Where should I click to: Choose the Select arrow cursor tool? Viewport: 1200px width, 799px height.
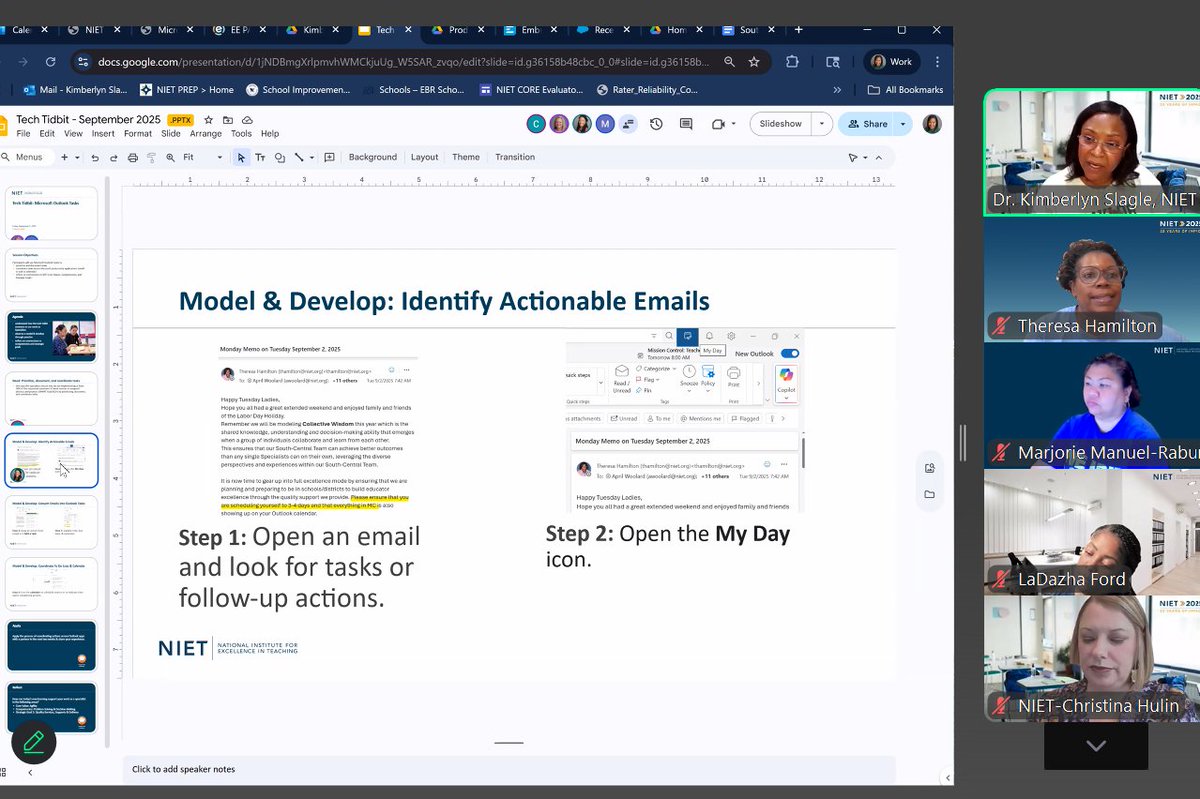[241, 157]
